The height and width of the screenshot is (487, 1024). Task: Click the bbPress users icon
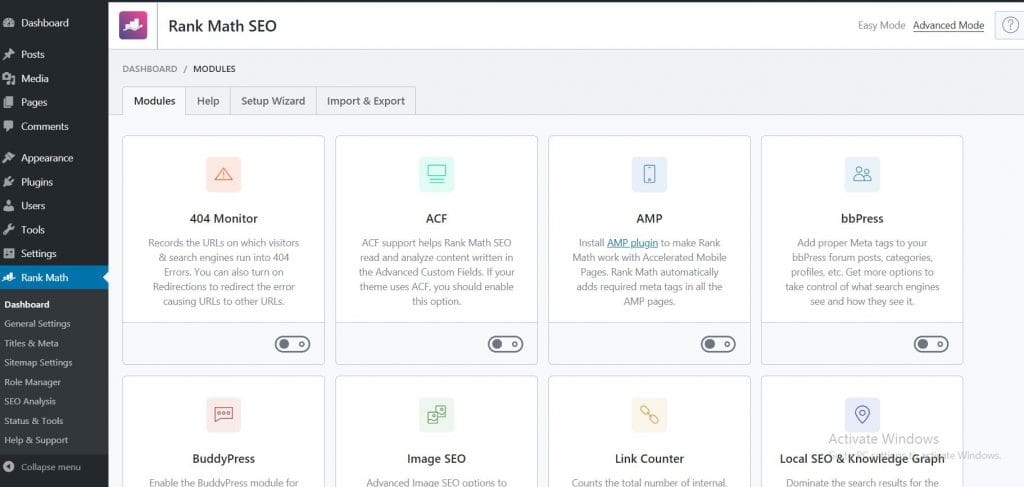[x=862, y=174]
